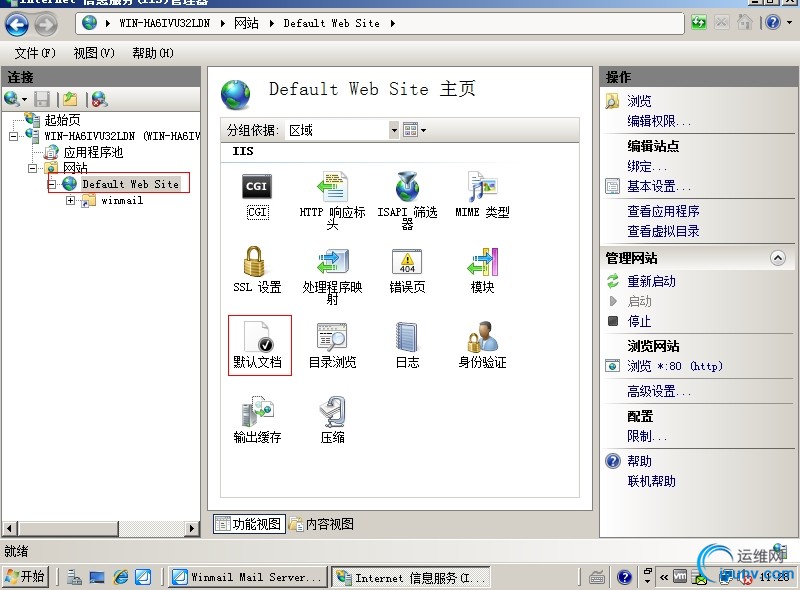Open SSL 设置 feature

click(257, 271)
